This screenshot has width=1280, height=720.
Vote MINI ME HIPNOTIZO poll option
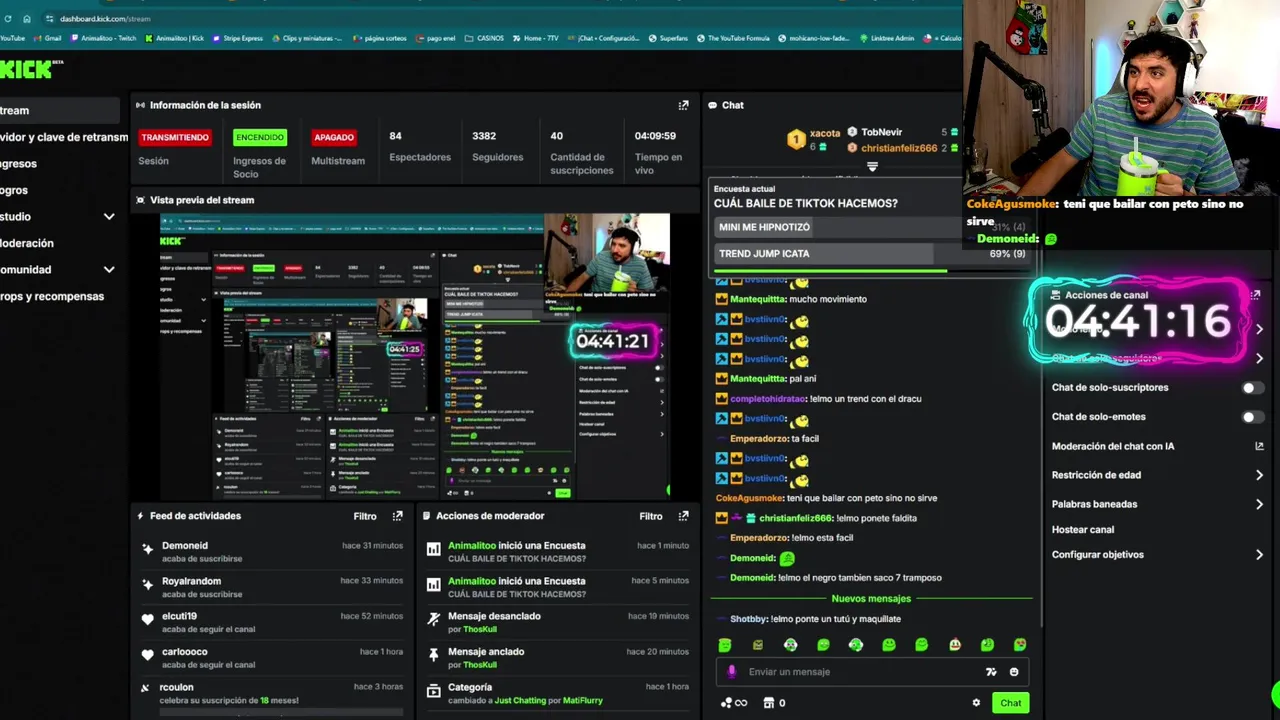point(871,227)
